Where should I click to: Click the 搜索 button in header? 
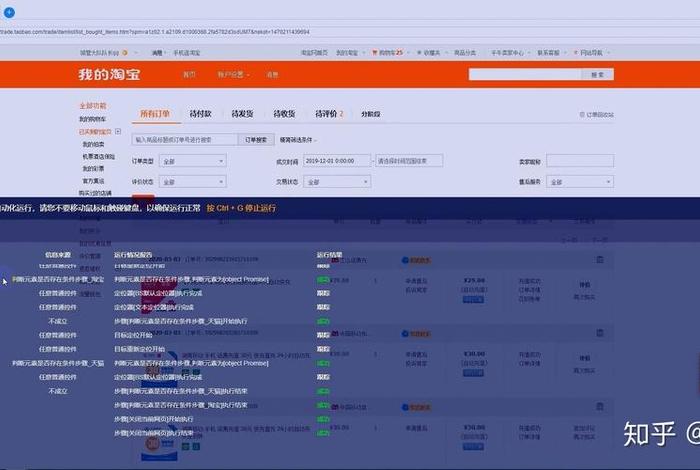[x=597, y=75]
